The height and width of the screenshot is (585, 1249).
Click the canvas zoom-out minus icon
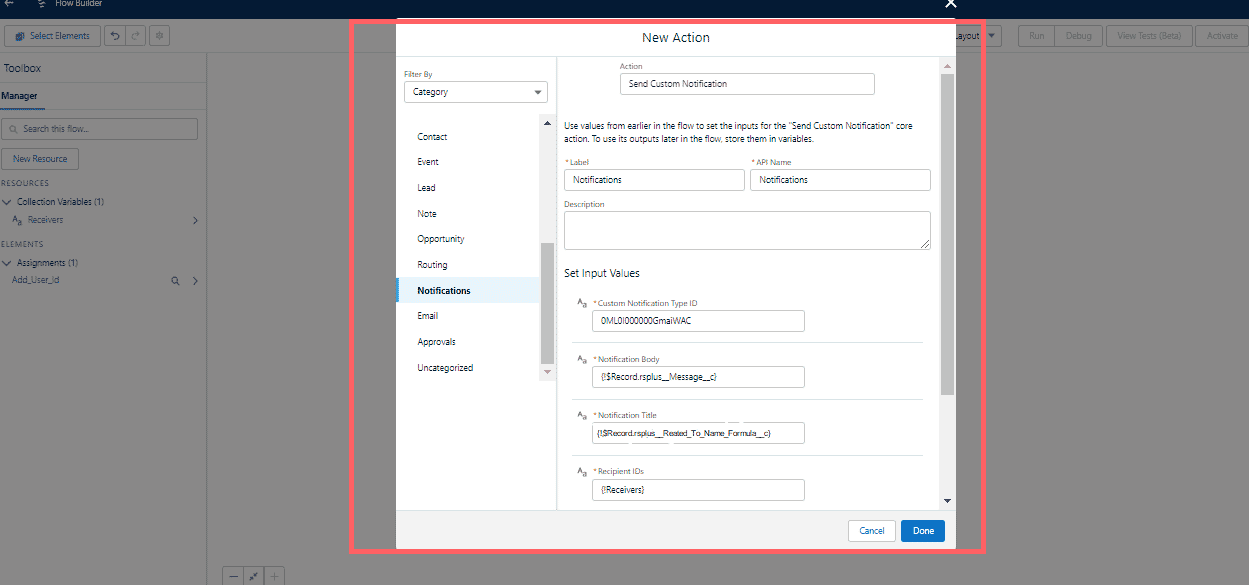point(233,576)
